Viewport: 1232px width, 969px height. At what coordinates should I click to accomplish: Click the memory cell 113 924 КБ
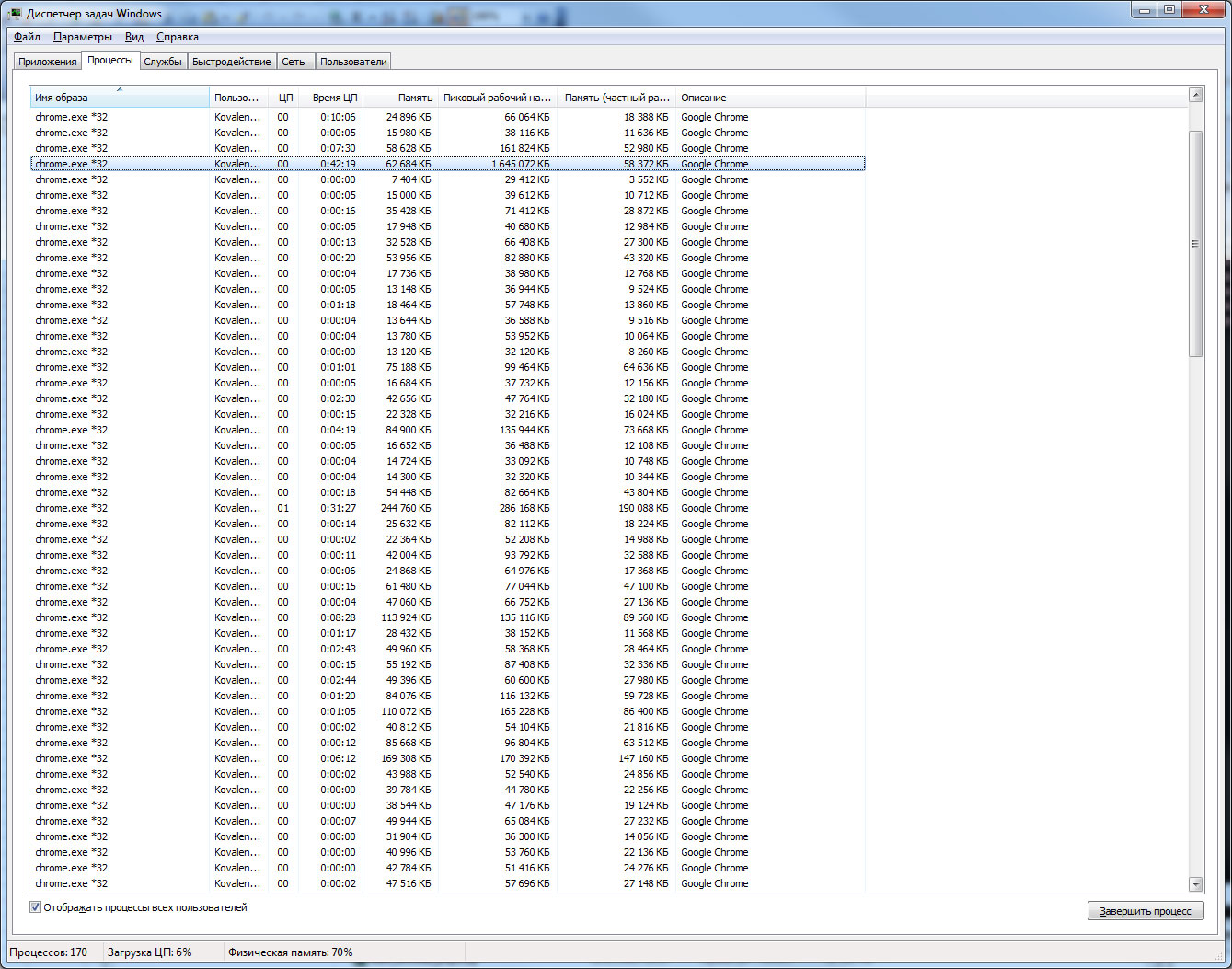pyautogui.click(x=406, y=617)
